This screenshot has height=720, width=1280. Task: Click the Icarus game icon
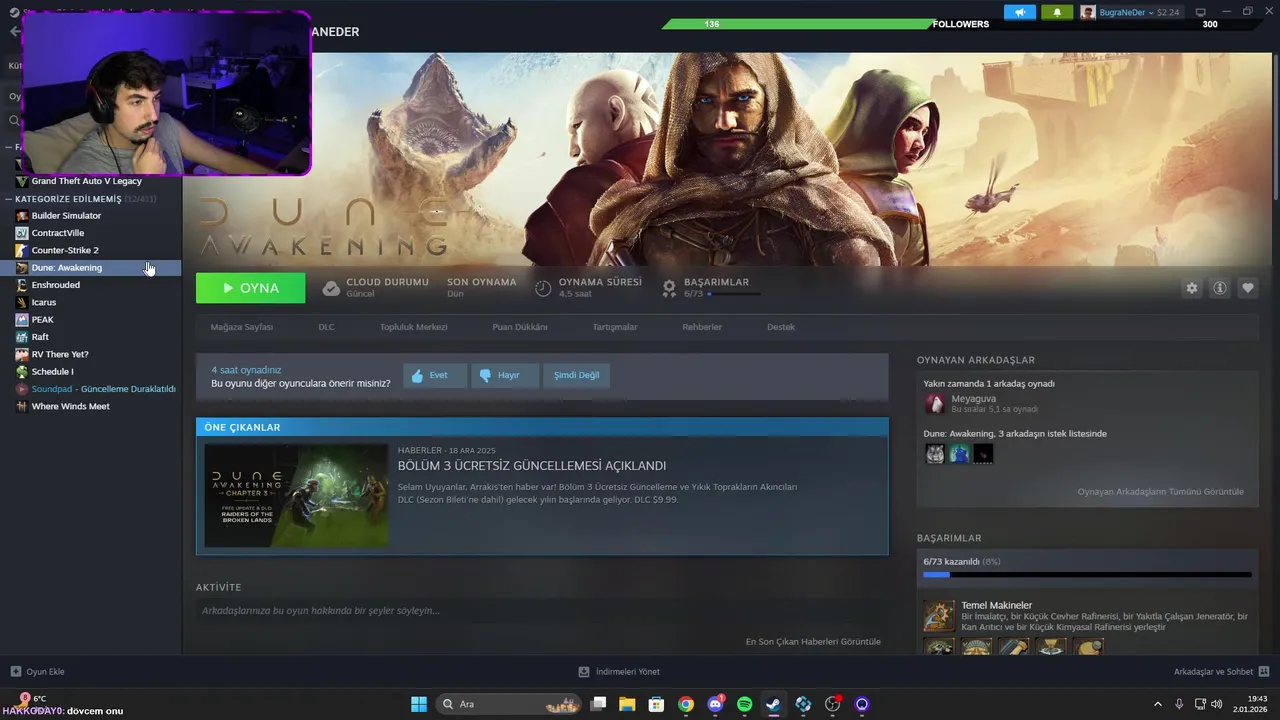point(22,302)
